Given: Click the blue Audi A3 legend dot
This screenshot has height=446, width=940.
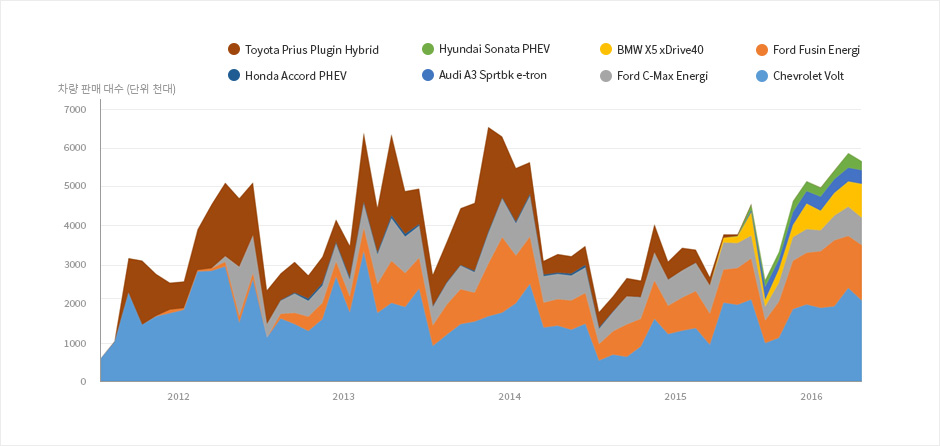Looking at the screenshot, I should pyautogui.click(x=428, y=75).
